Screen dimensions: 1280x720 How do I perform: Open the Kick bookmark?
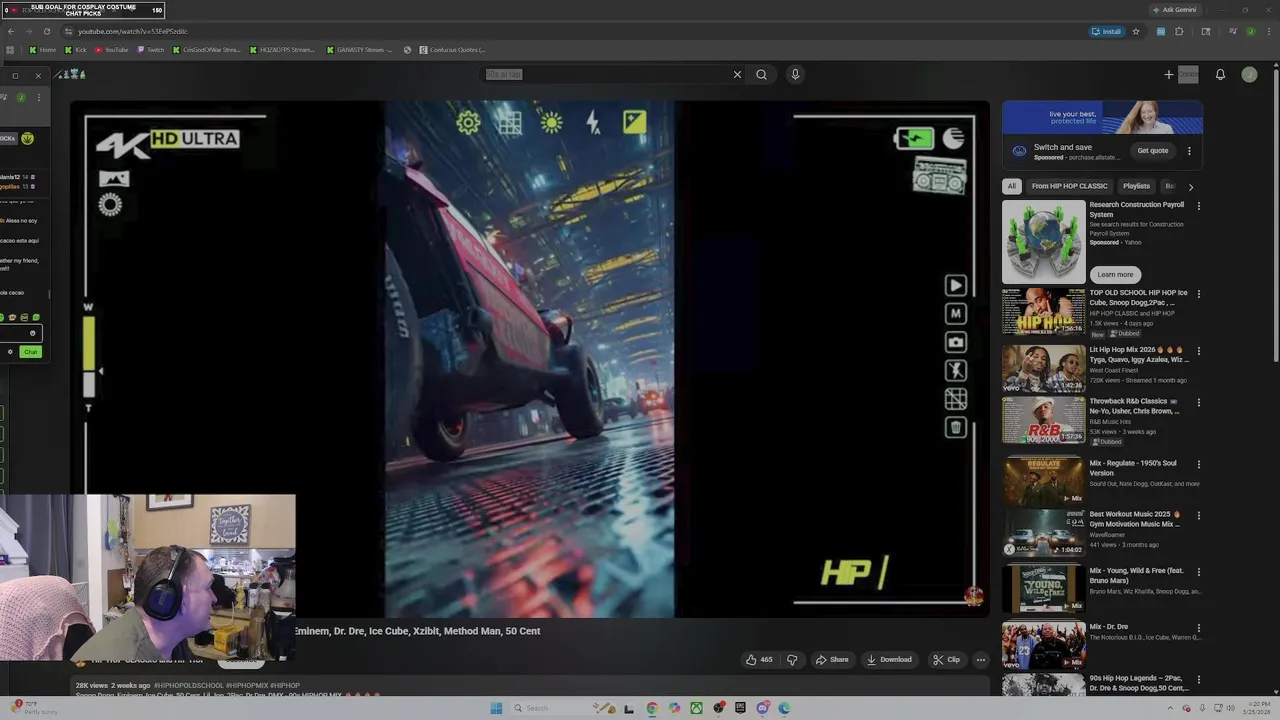coord(77,49)
